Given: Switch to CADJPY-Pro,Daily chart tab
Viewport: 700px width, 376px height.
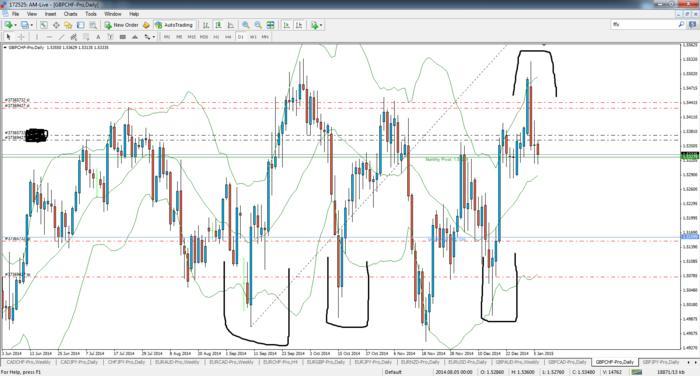Looking at the screenshot, I should click(x=79, y=362).
